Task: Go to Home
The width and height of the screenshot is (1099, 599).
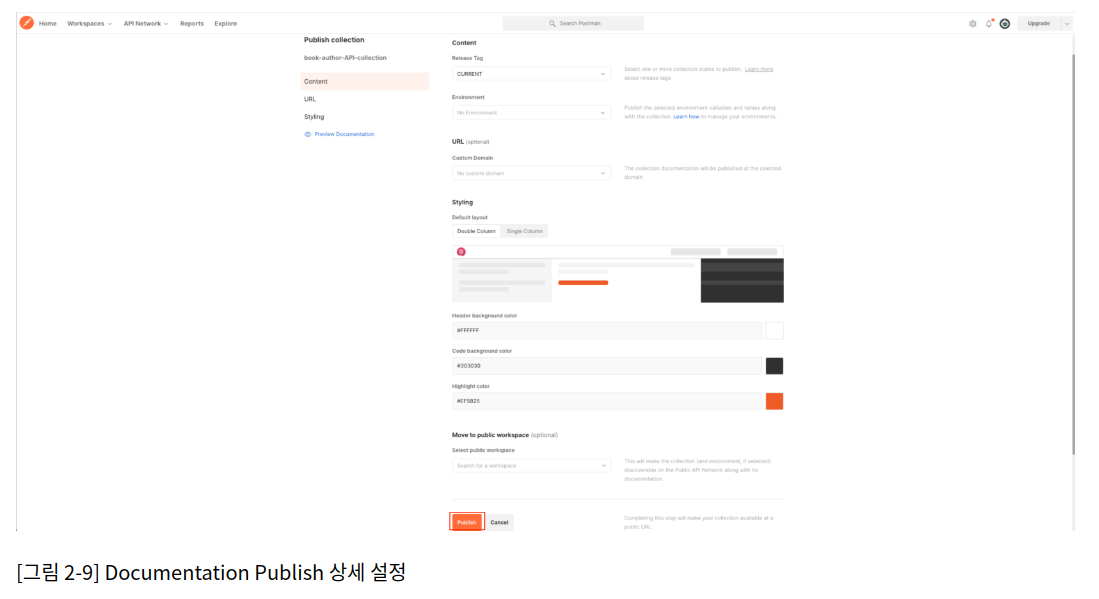Action: (48, 24)
